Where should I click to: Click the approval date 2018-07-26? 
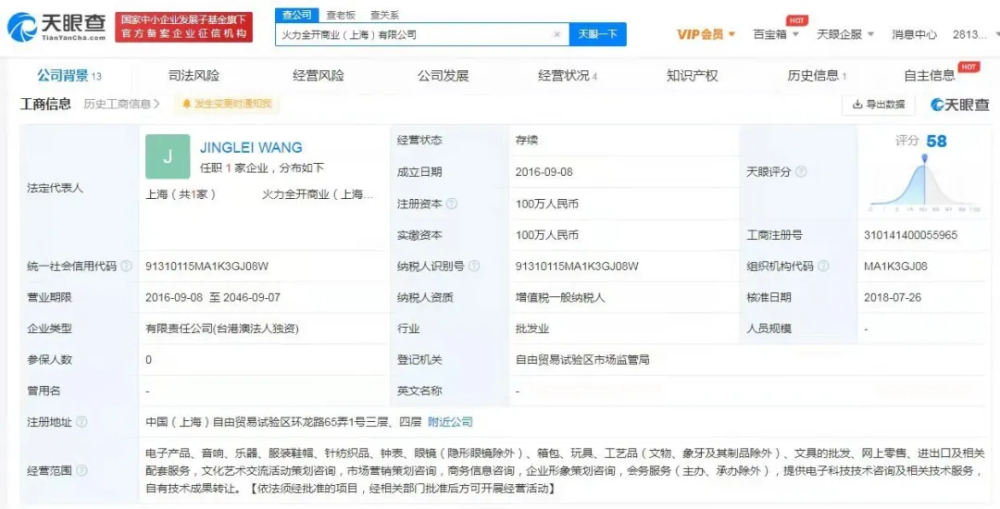[892, 297]
